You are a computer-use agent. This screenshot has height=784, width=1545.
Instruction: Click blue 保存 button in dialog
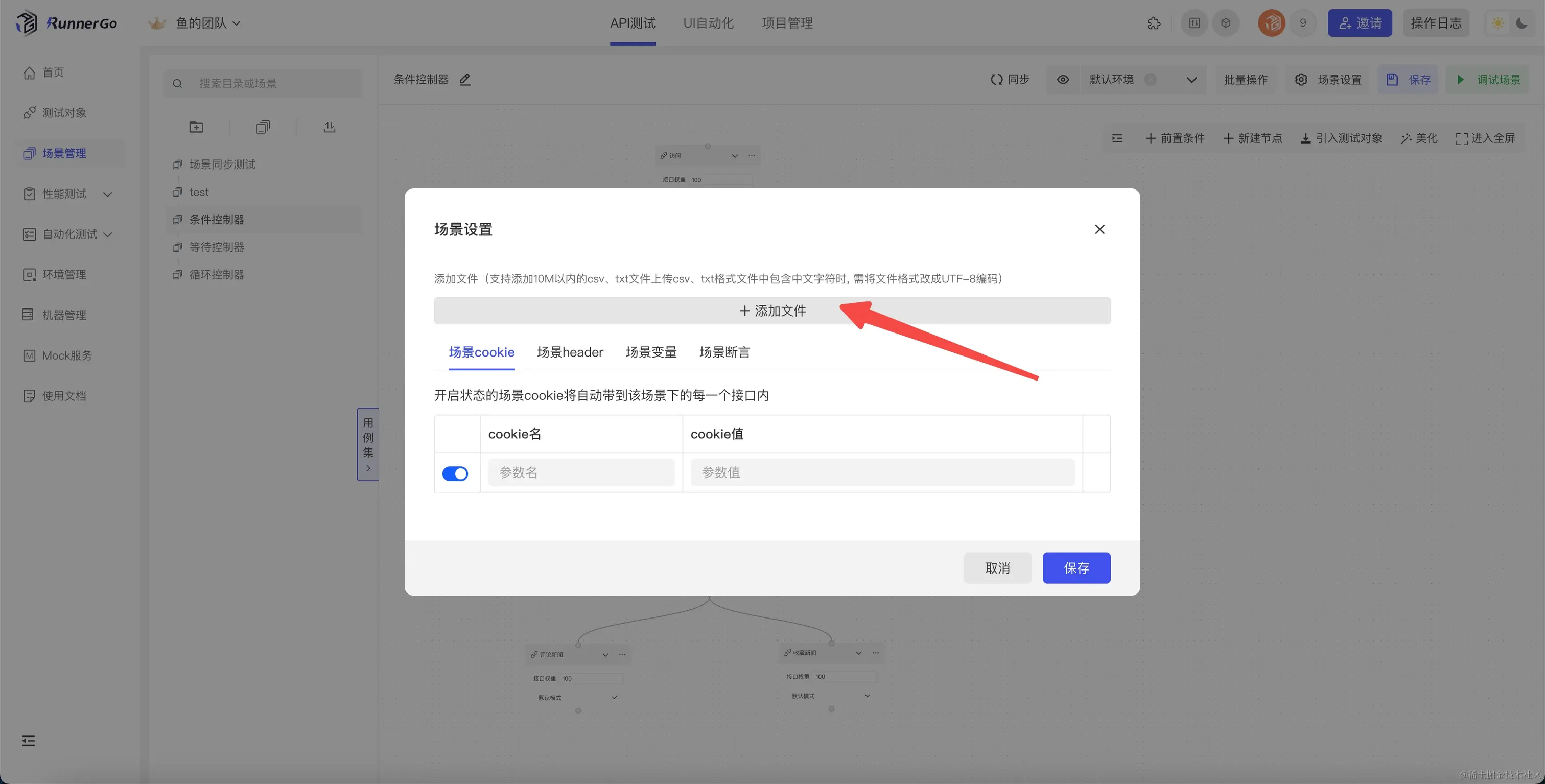pyautogui.click(x=1076, y=567)
